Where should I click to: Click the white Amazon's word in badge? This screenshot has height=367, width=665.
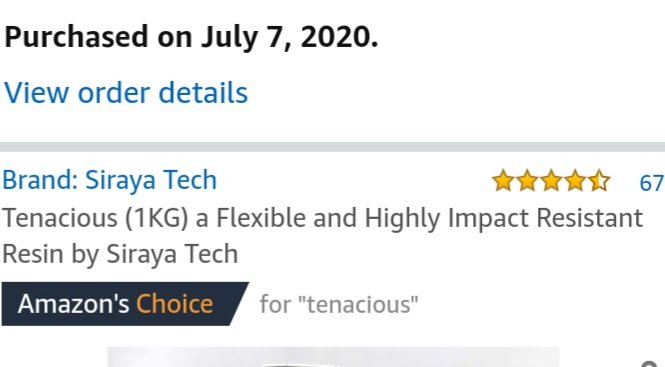(x=73, y=304)
